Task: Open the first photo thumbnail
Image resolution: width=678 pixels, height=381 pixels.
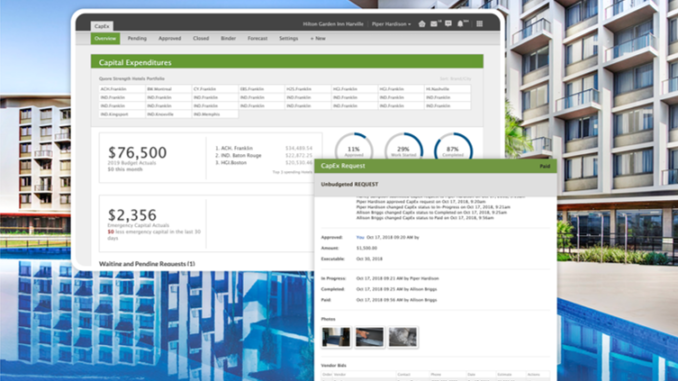Action: click(336, 337)
